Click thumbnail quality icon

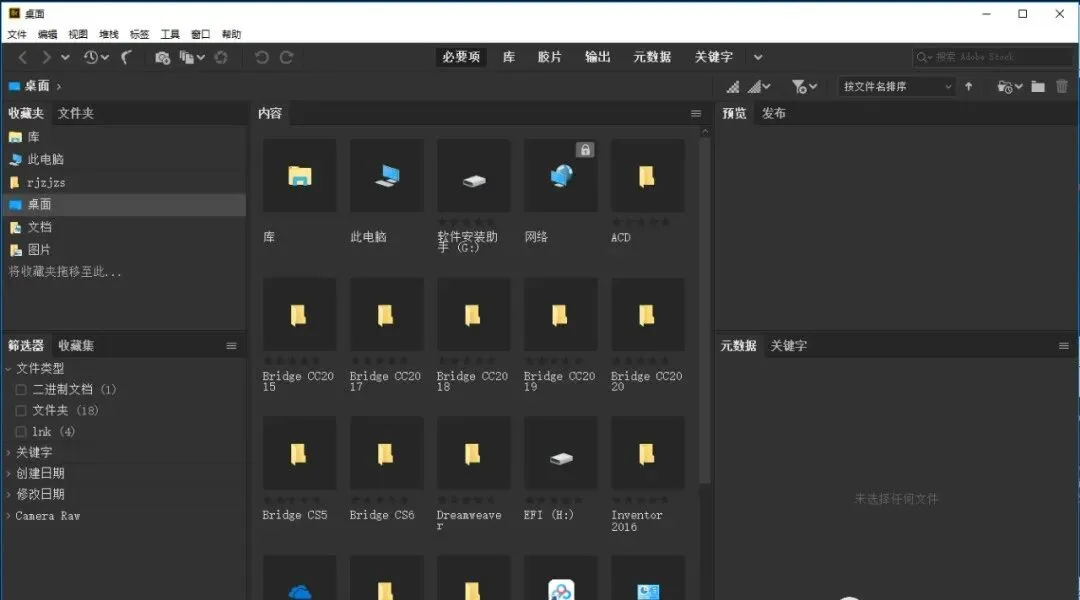tap(733, 87)
